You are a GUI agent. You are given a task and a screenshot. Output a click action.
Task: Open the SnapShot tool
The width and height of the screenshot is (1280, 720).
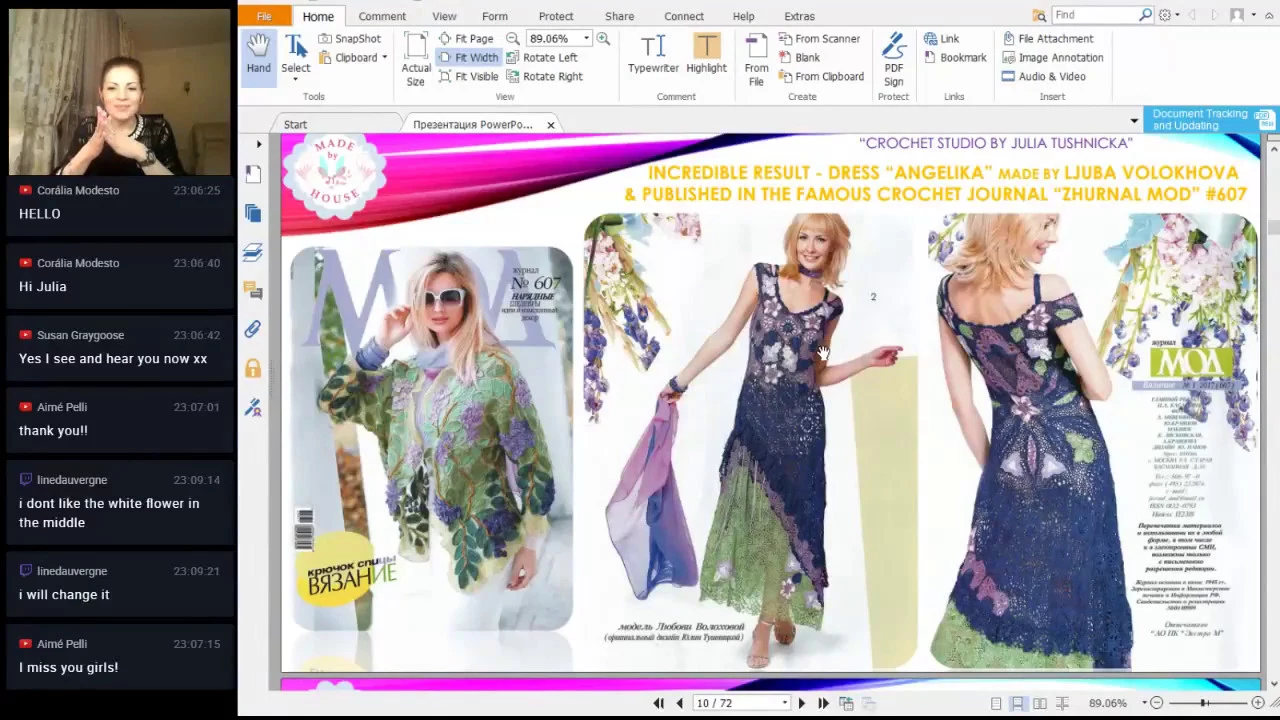tap(349, 38)
